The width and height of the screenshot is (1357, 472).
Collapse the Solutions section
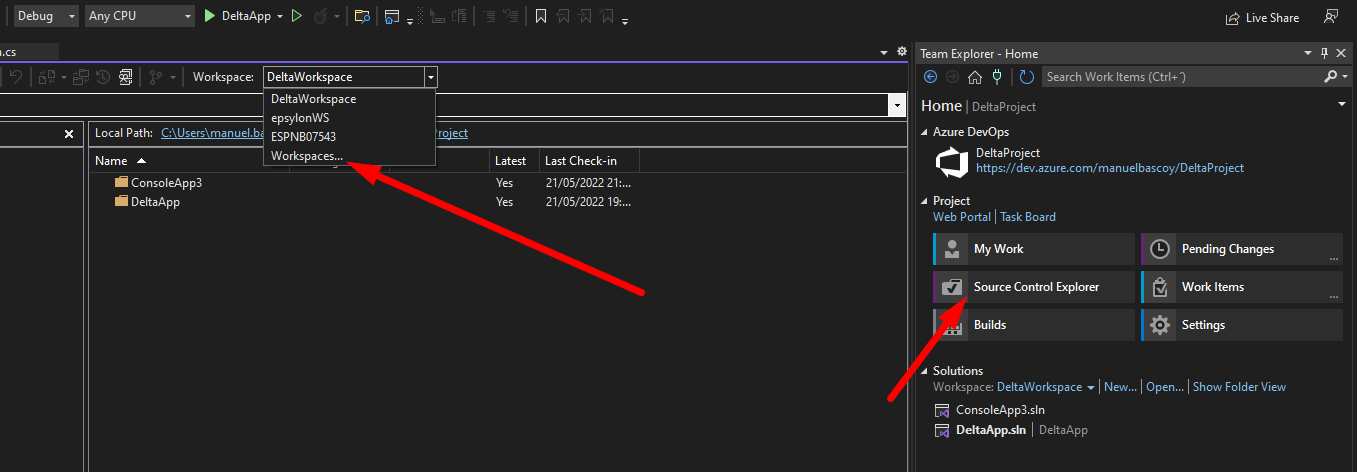pos(925,371)
